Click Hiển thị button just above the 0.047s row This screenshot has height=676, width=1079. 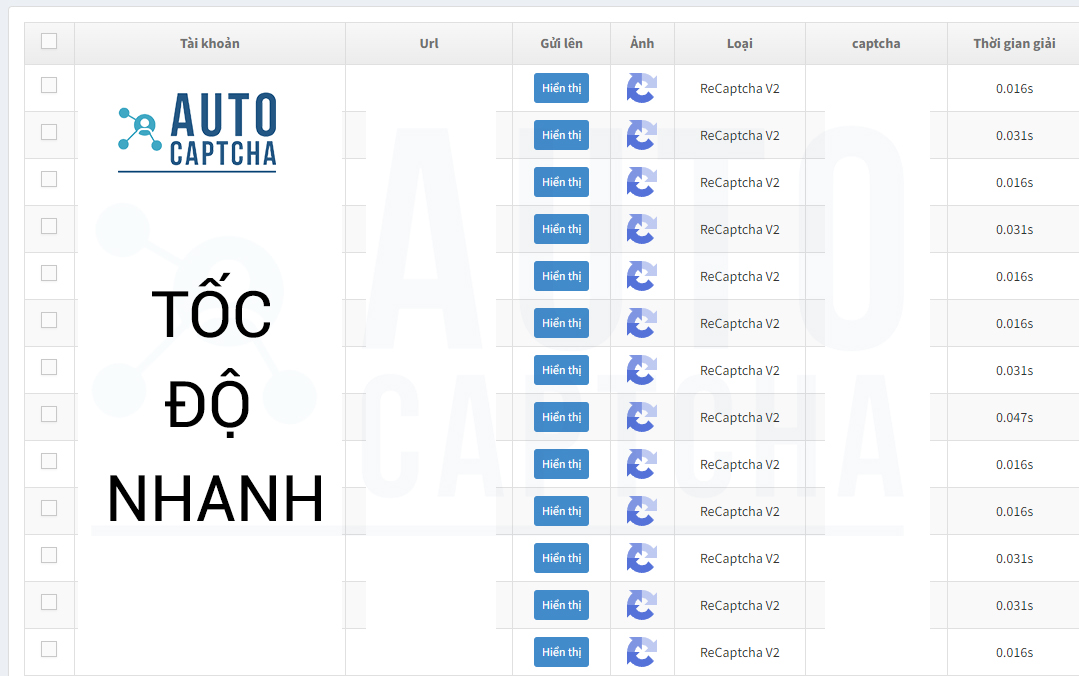(x=562, y=370)
